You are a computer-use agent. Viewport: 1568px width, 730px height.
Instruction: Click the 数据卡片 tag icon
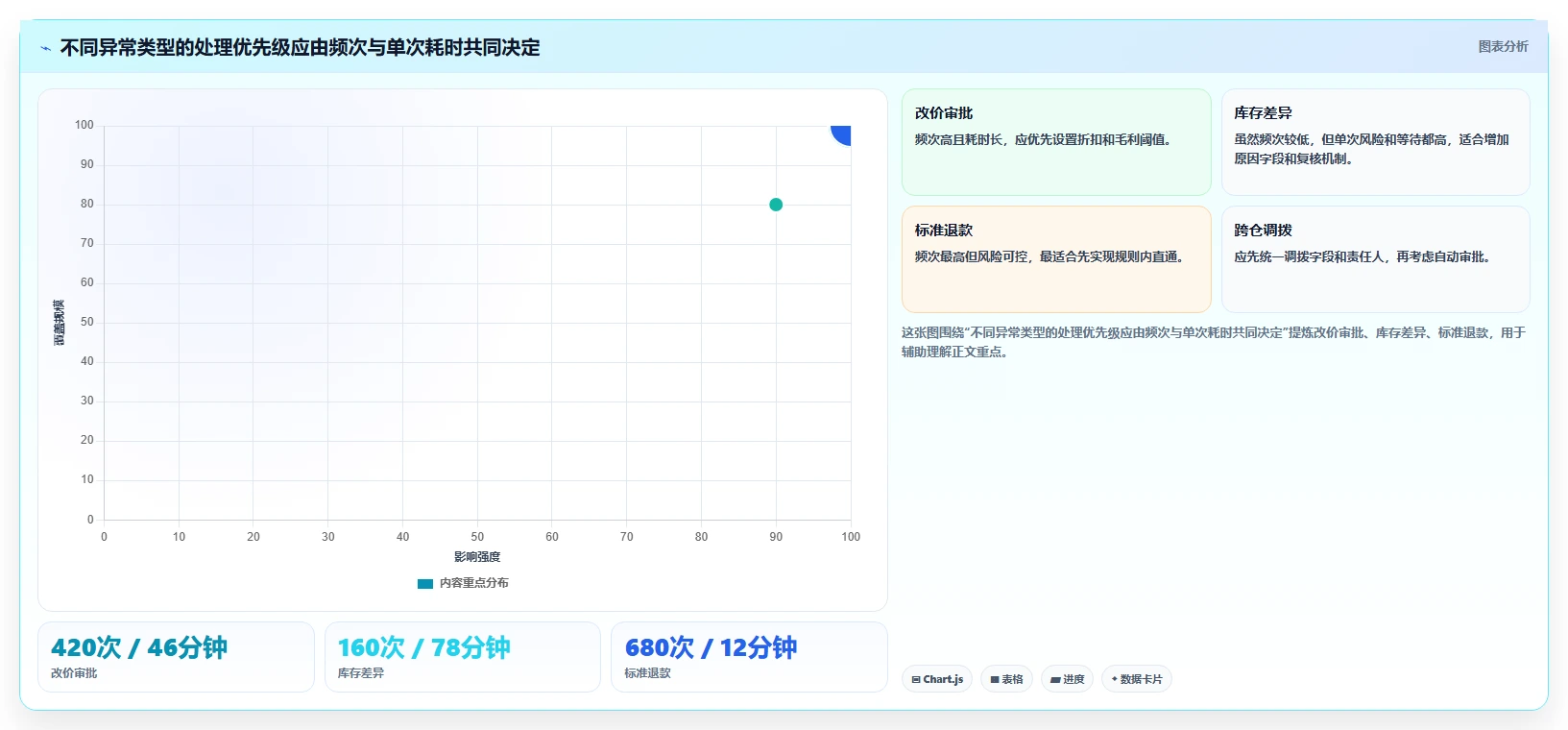(x=1115, y=679)
